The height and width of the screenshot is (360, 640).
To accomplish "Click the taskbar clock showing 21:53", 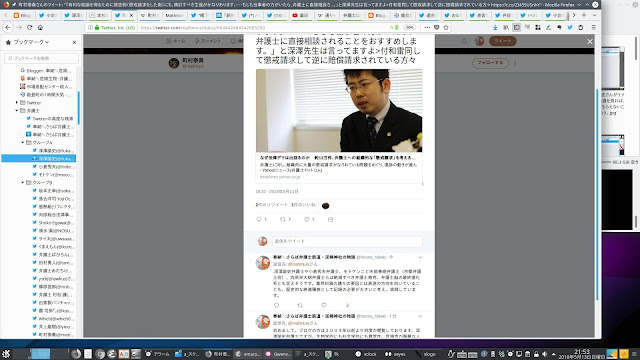I will 582,353.
